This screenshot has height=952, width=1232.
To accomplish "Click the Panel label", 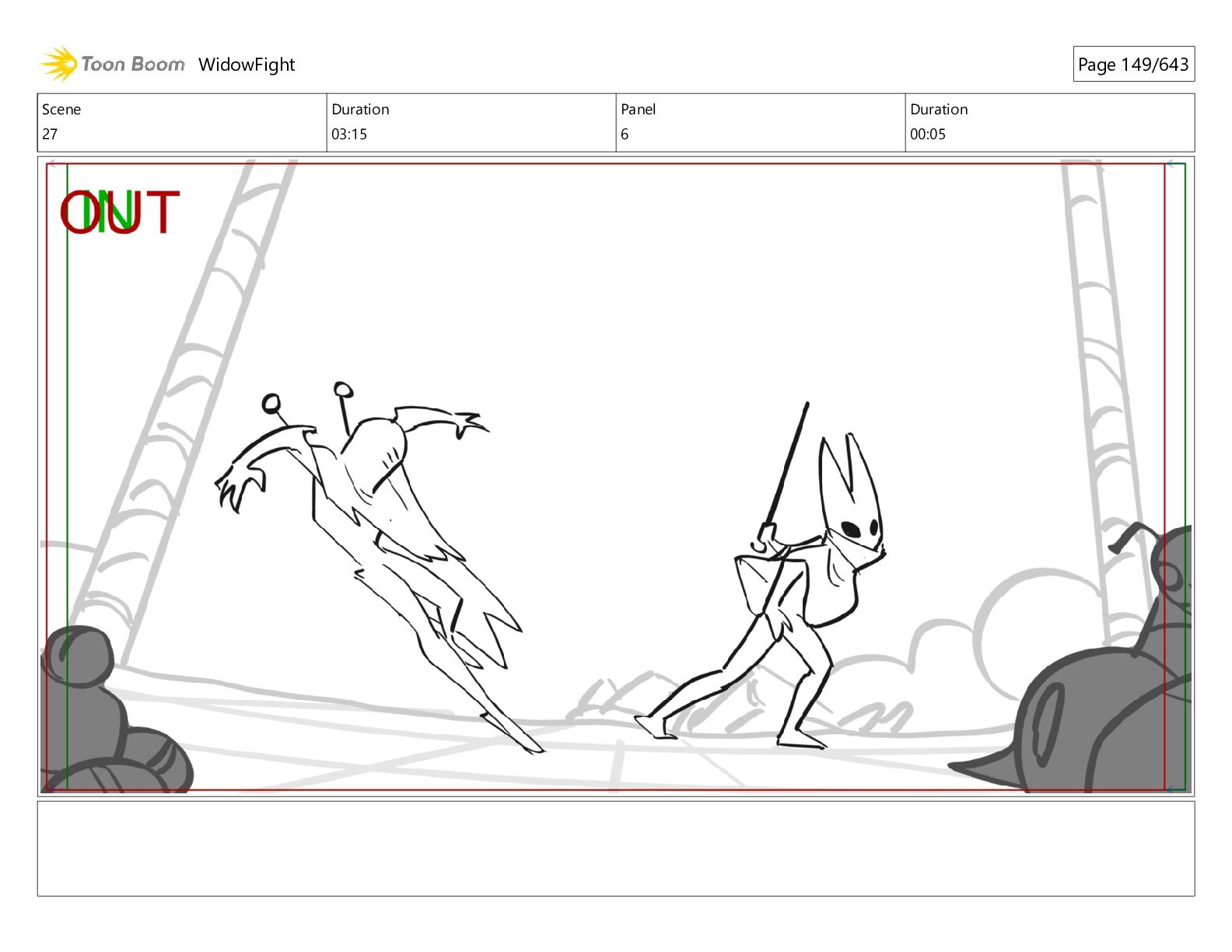I will coord(639,110).
